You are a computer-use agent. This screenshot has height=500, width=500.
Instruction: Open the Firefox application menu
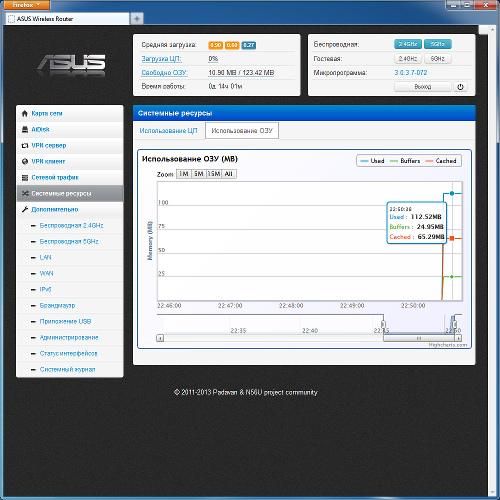coord(26,5)
